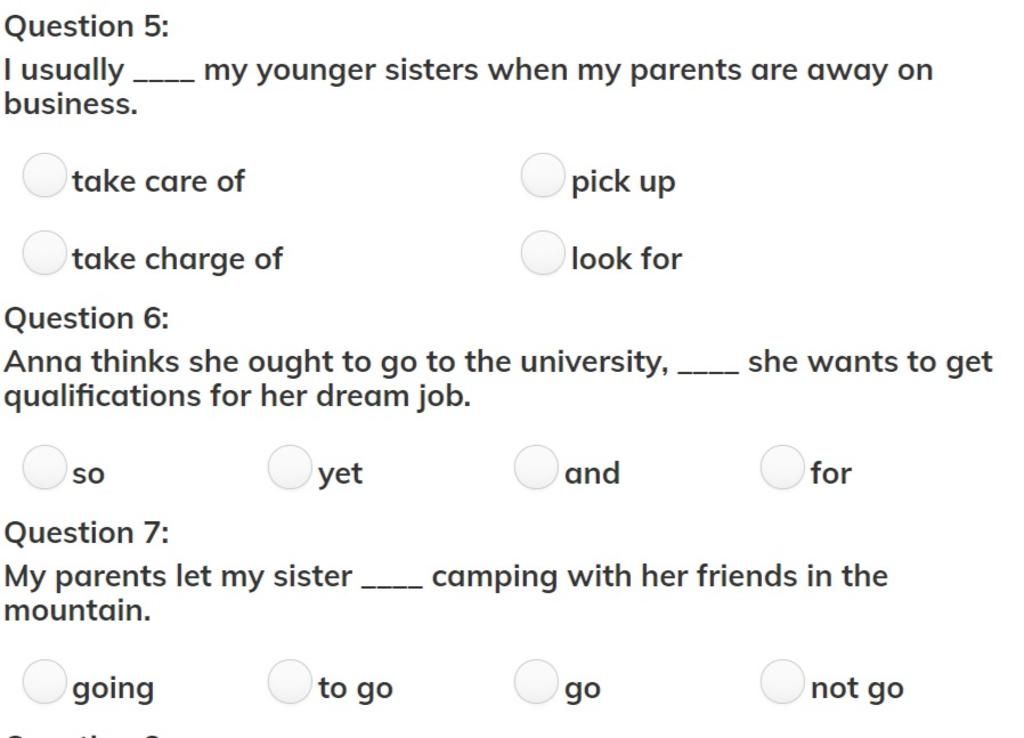Select 'so' for Question 6

(x=44, y=467)
